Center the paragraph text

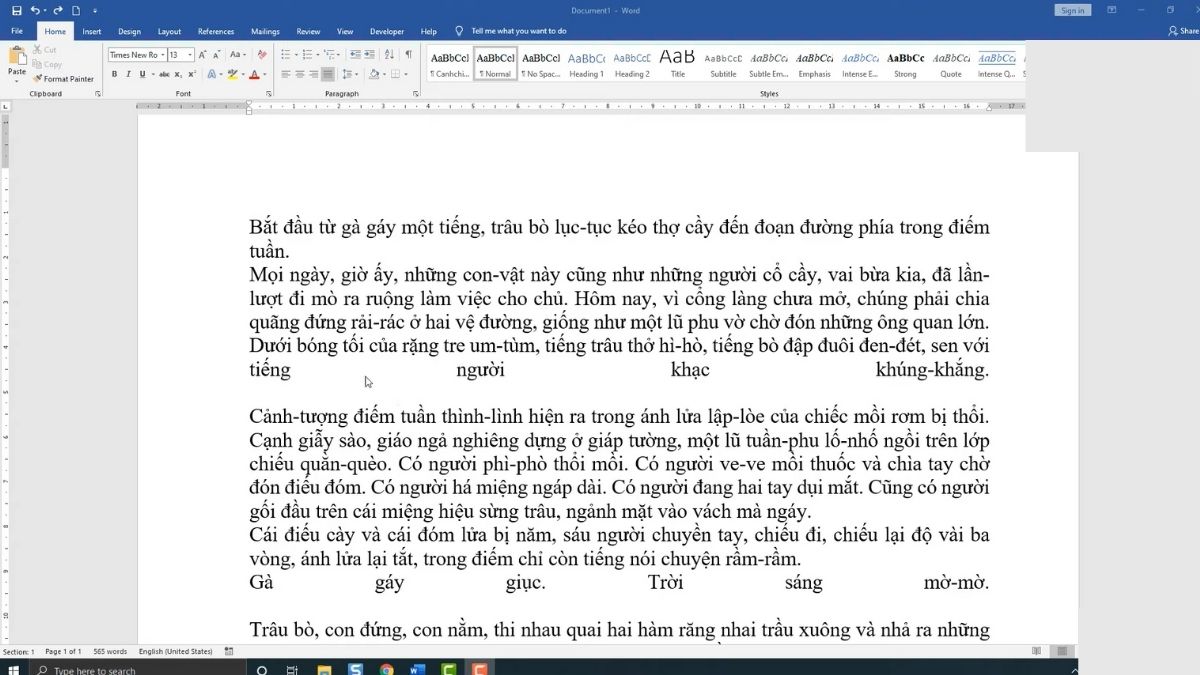click(299, 74)
